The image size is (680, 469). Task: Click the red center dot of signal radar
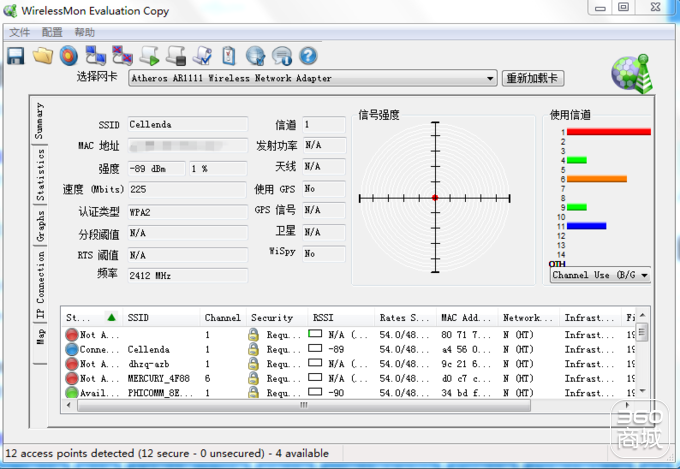[x=435, y=198]
